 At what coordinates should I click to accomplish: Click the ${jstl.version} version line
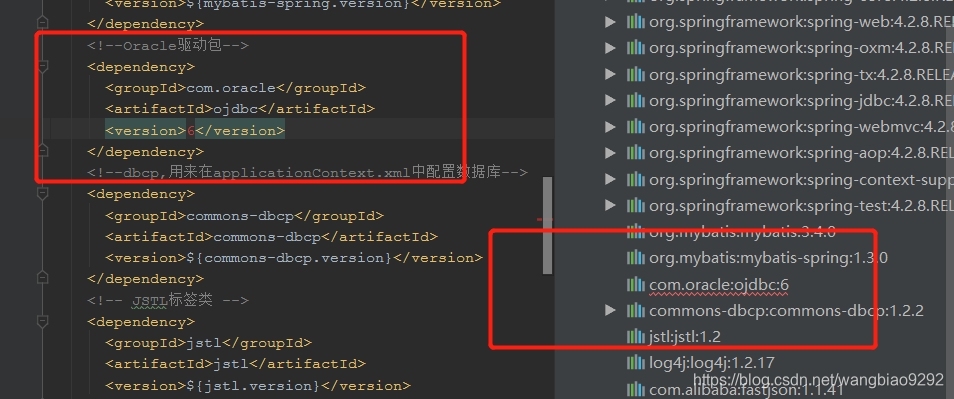click(258, 385)
